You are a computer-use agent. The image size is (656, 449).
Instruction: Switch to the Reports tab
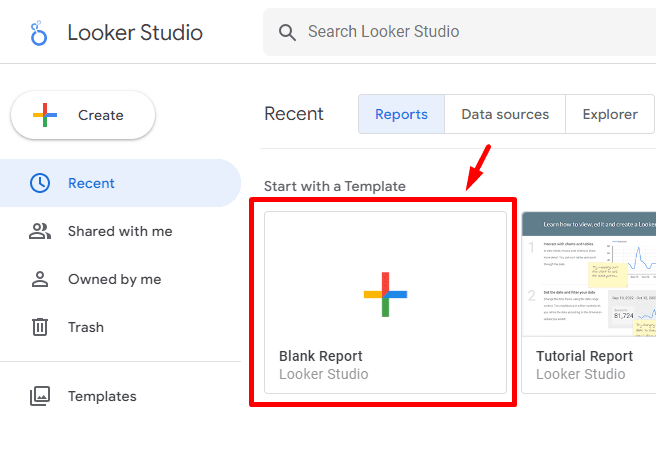tap(401, 114)
